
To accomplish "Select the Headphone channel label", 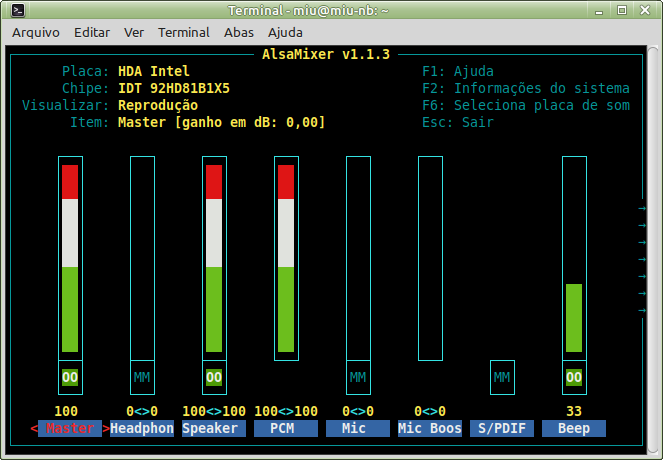I will [142, 428].
